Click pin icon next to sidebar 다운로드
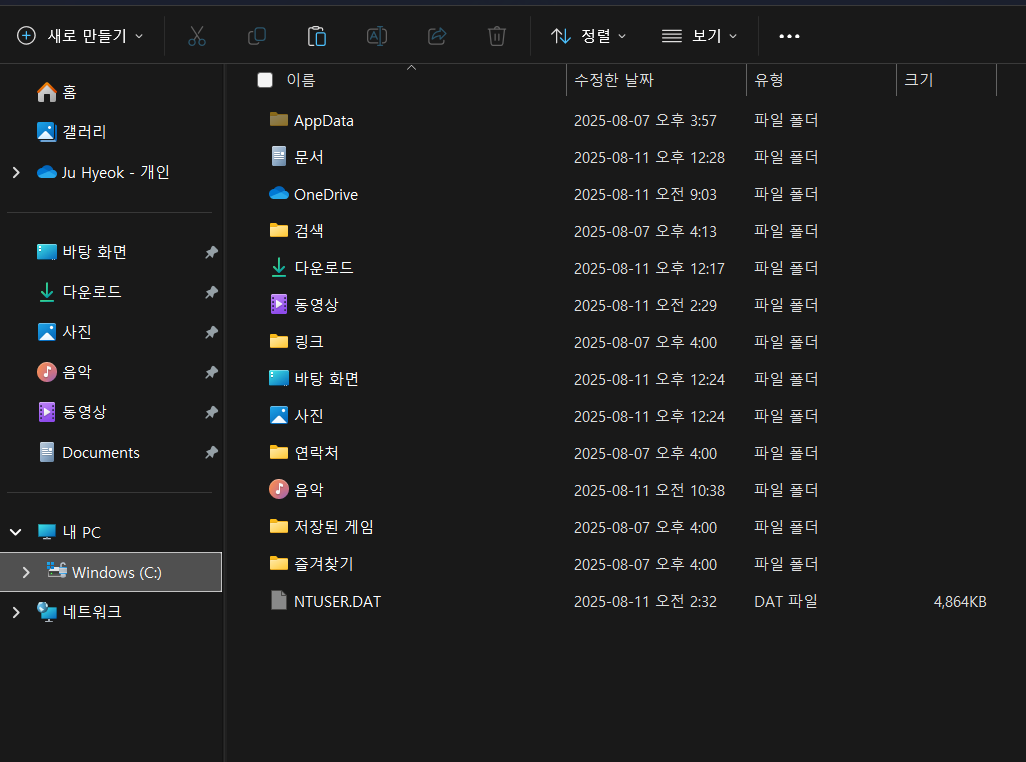Screen dimensions: 1026x762 point(211,292)
